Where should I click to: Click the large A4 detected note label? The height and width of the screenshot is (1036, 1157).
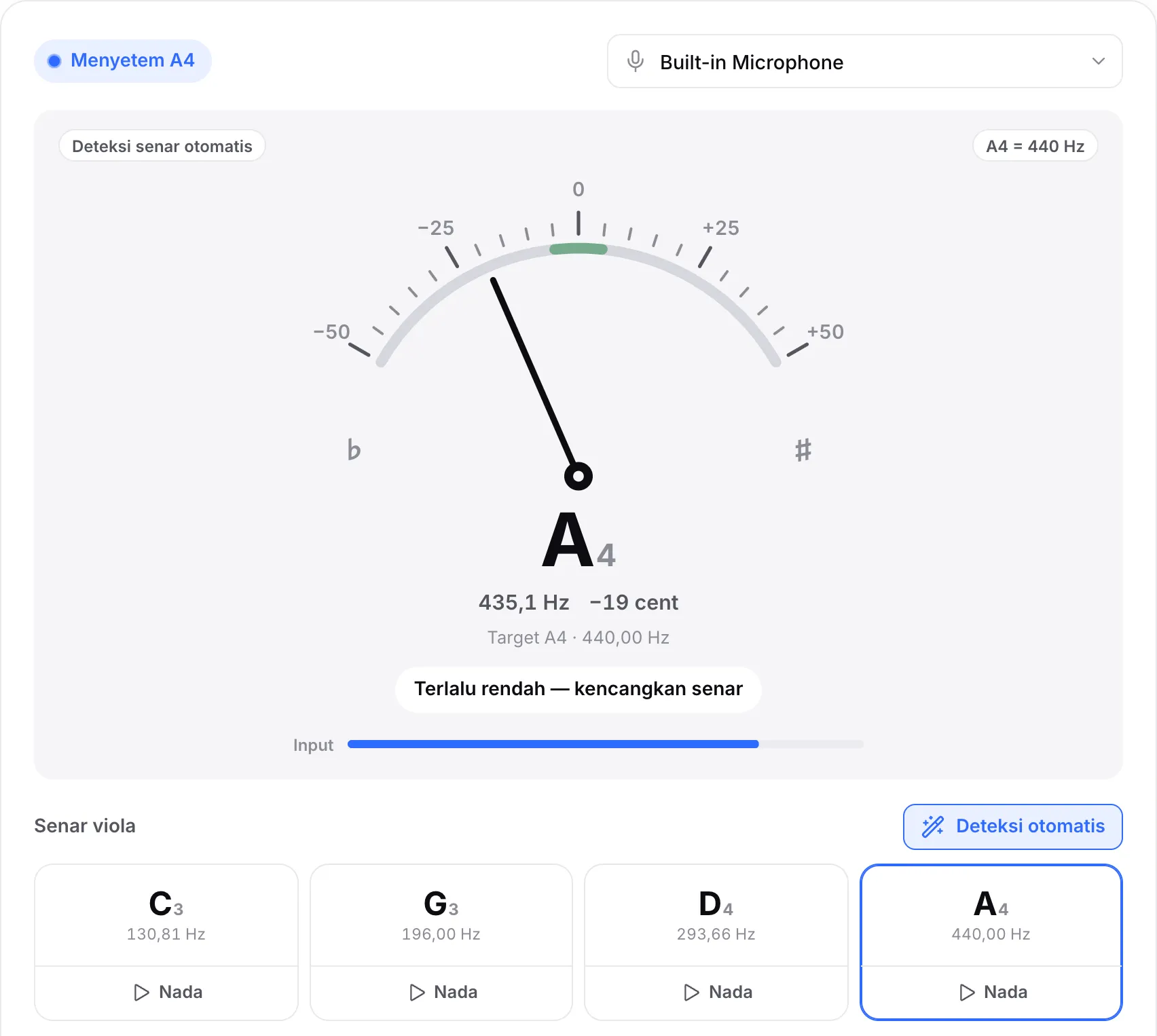point(578,541)
